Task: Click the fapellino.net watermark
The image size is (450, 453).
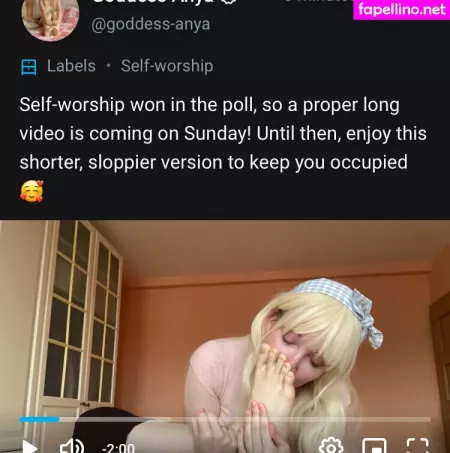Action: [x=402, y=10]
